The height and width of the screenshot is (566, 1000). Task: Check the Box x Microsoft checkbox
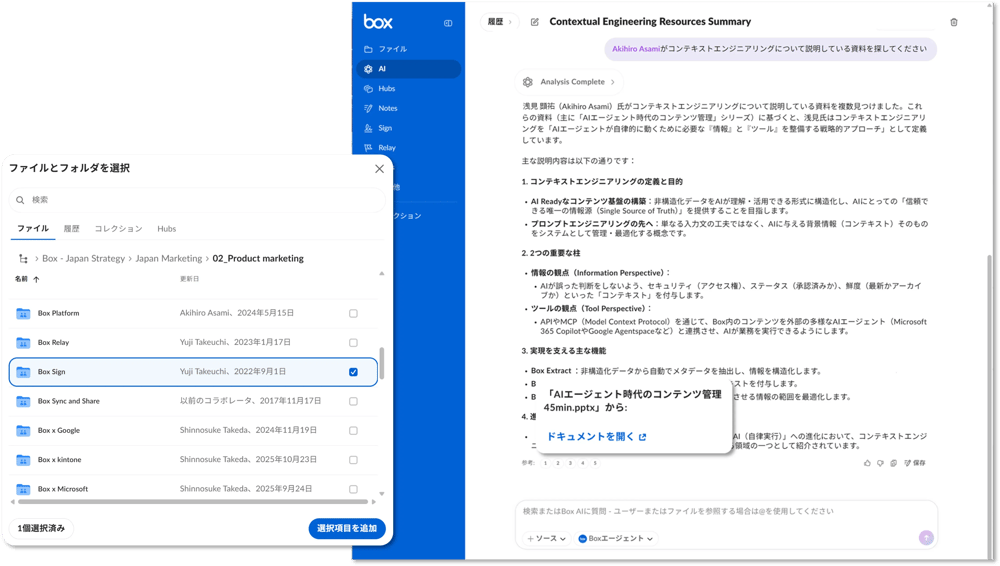(353, 489)
